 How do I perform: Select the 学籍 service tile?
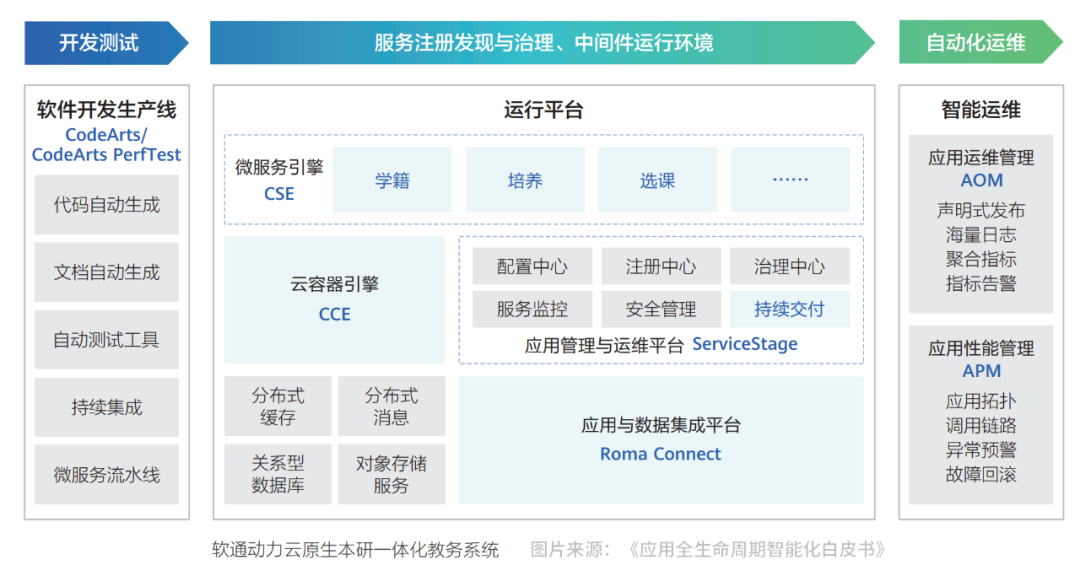pyautogui.click(x=393, y=180)
